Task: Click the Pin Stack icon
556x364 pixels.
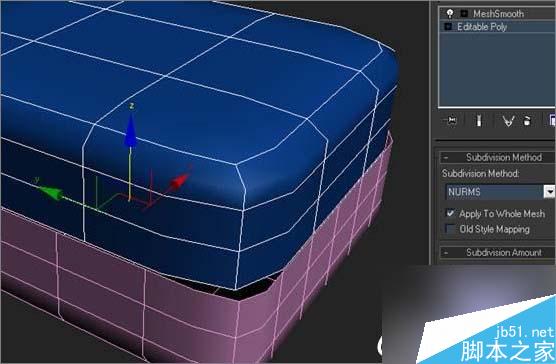Action: pos(451,121)
